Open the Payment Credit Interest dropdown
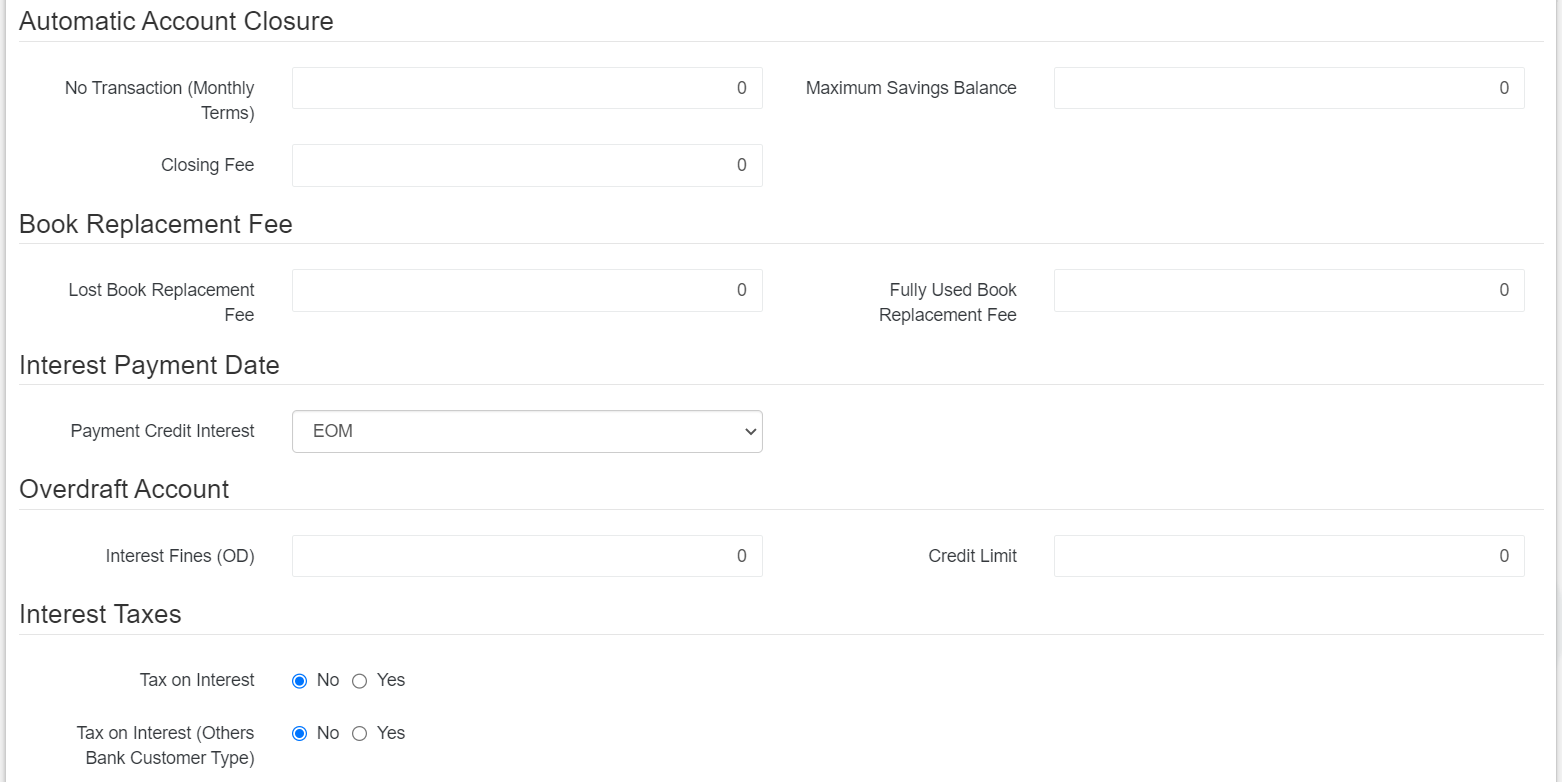The image size is (1562, 782). click(527, 431)
